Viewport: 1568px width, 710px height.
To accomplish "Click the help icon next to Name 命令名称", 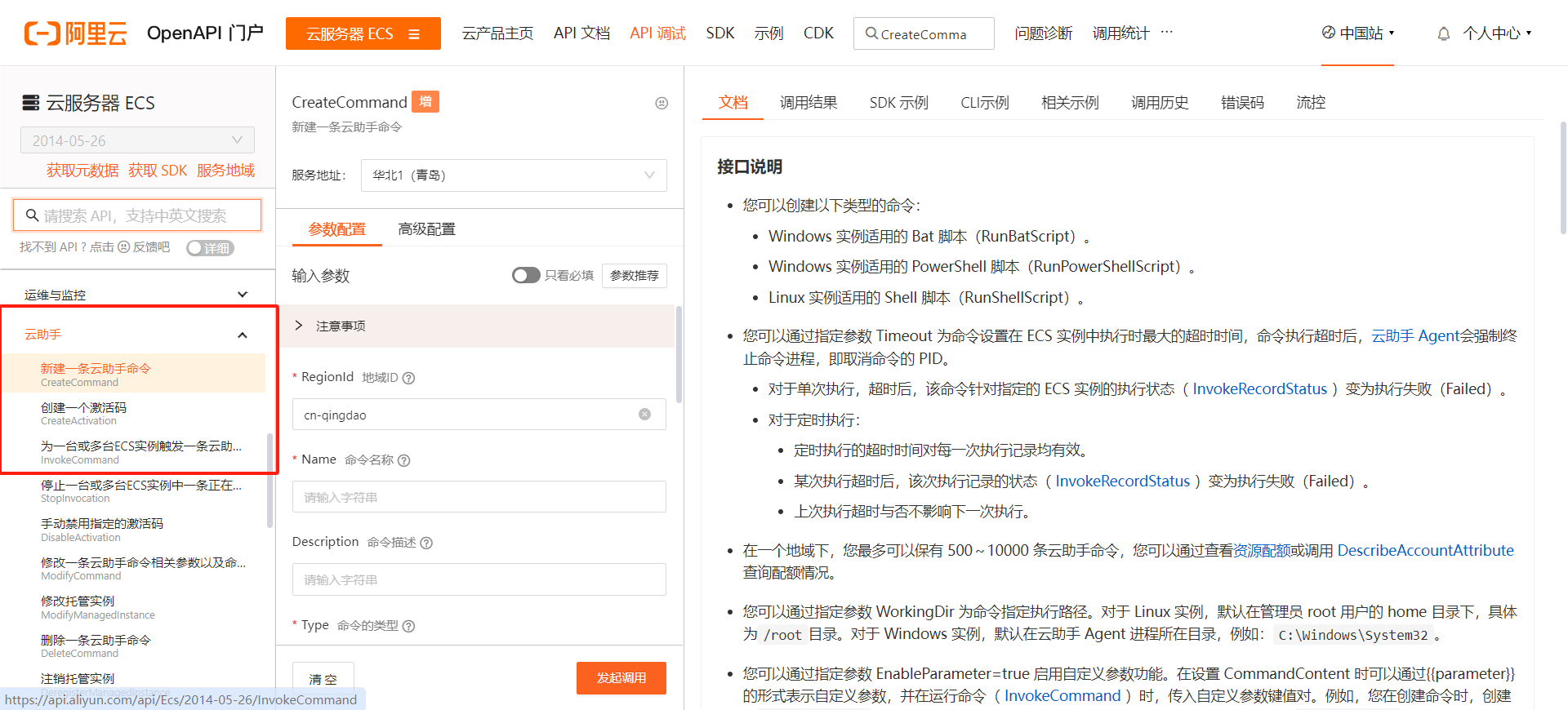I will point(403,460).
